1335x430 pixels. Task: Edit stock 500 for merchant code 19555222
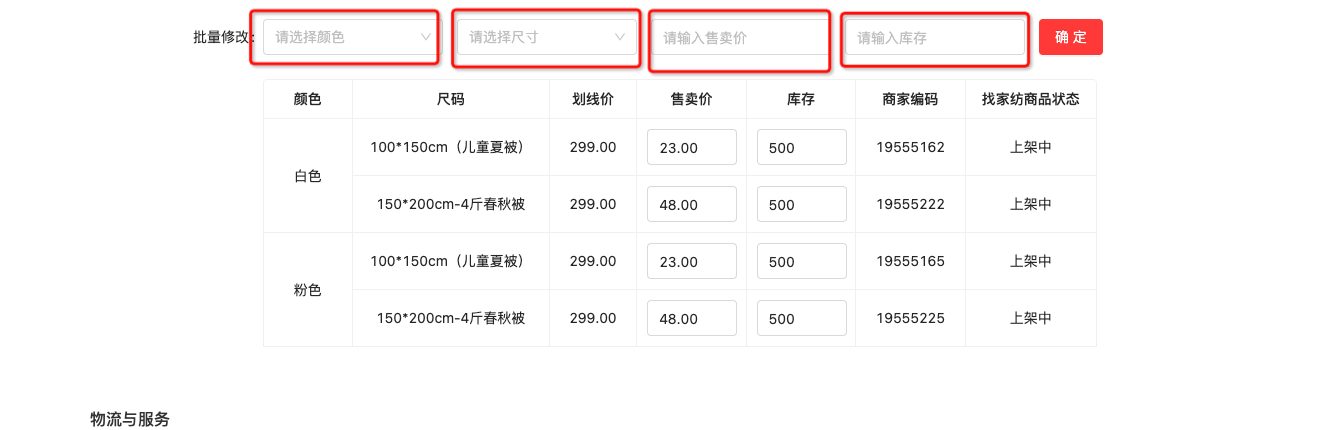pos(802,204)
